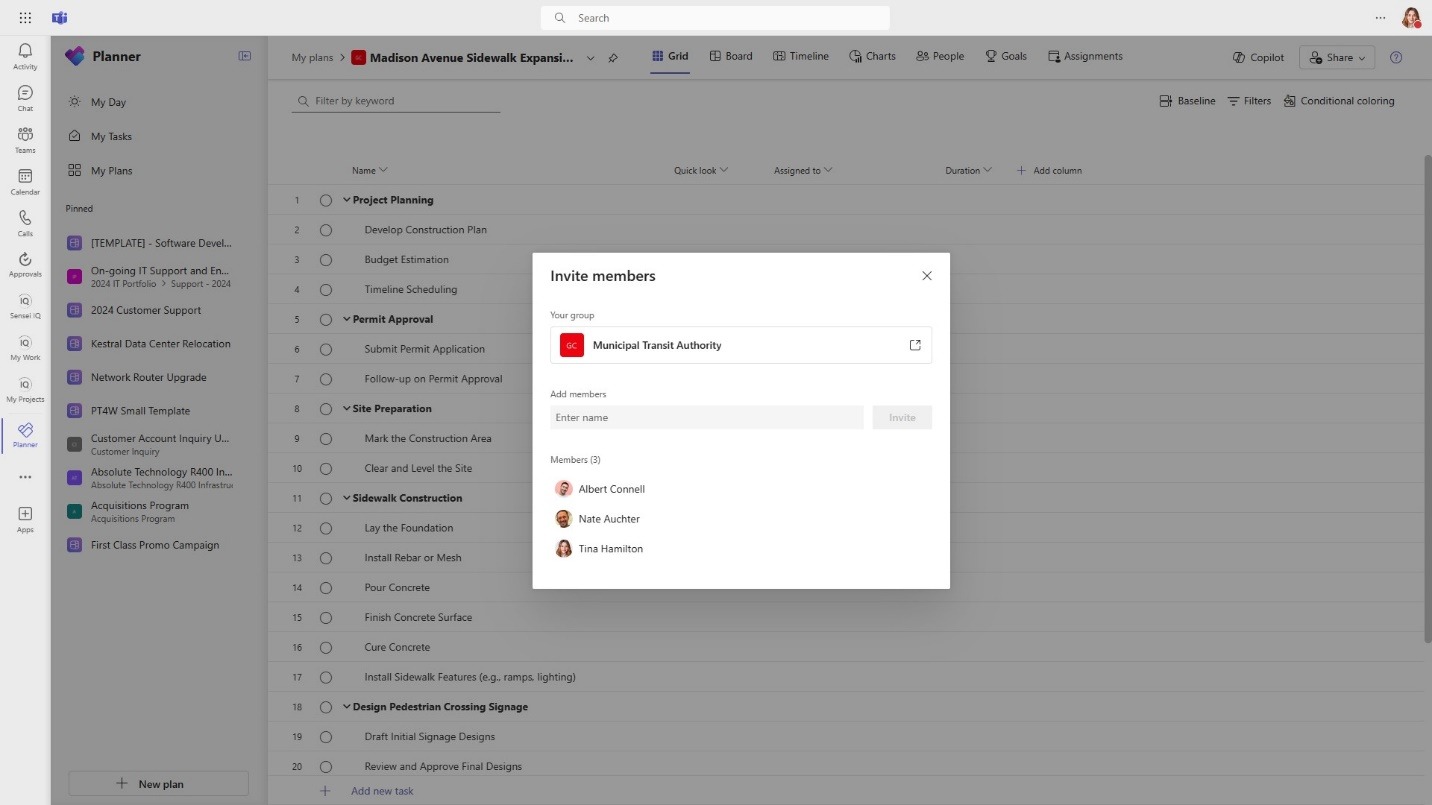Switch to the Board tab
Screen dimensions: 1432x805
click(x=731, y=56)
